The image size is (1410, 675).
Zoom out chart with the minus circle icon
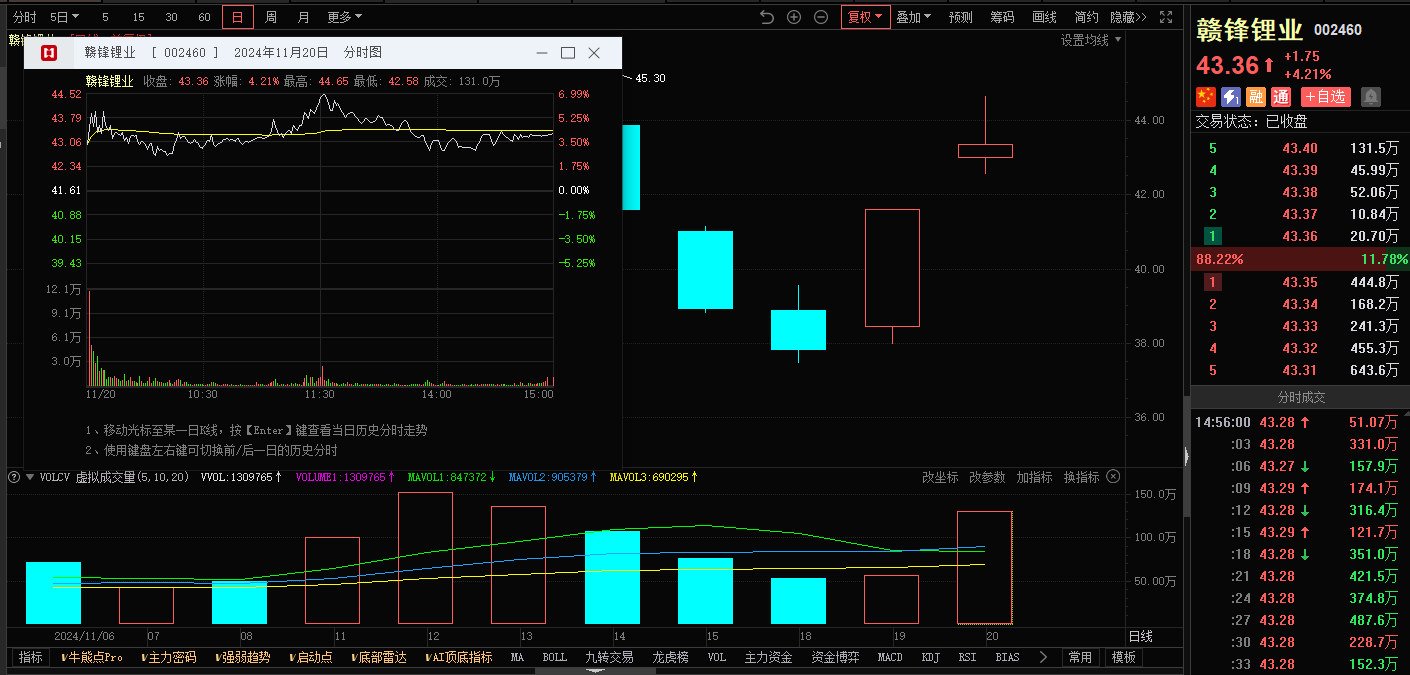(x=821, y=17)
